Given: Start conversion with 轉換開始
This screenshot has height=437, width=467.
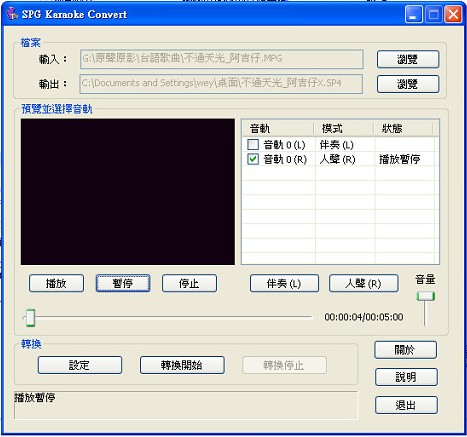Looking at the screenshot, I should click(182, 365).
